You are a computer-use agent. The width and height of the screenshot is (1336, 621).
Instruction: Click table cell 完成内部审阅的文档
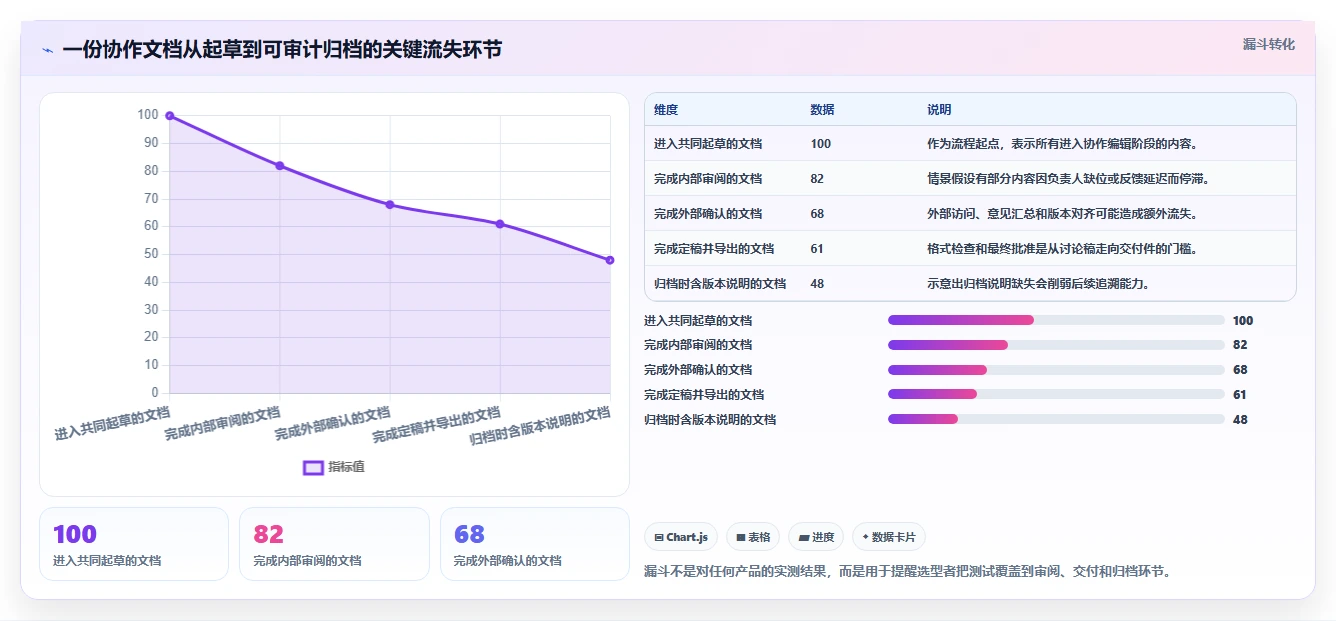point(708,179)
